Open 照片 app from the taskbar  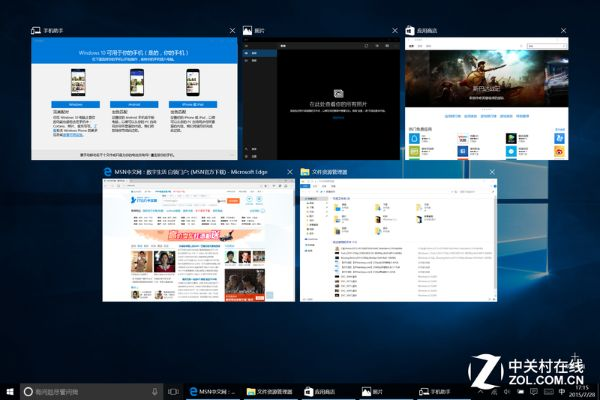pos(379,391)
